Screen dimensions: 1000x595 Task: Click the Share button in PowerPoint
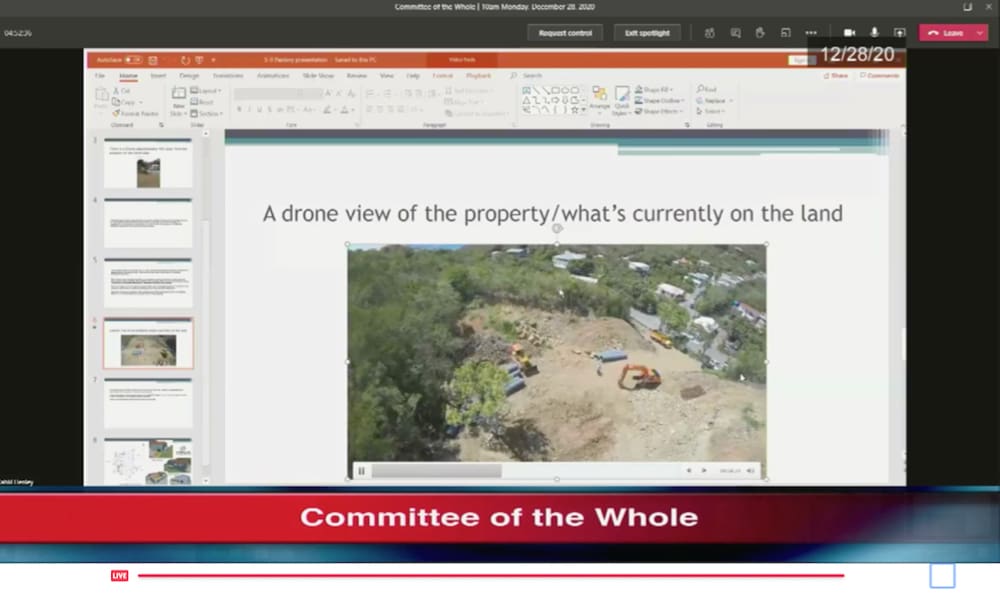click(836, 75)
